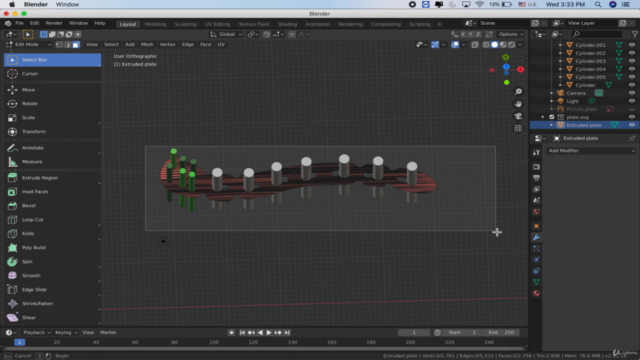Screen dimensions: 640x360
Task: Hide Extruded plate with its eye icon
Action: (632, 125)
